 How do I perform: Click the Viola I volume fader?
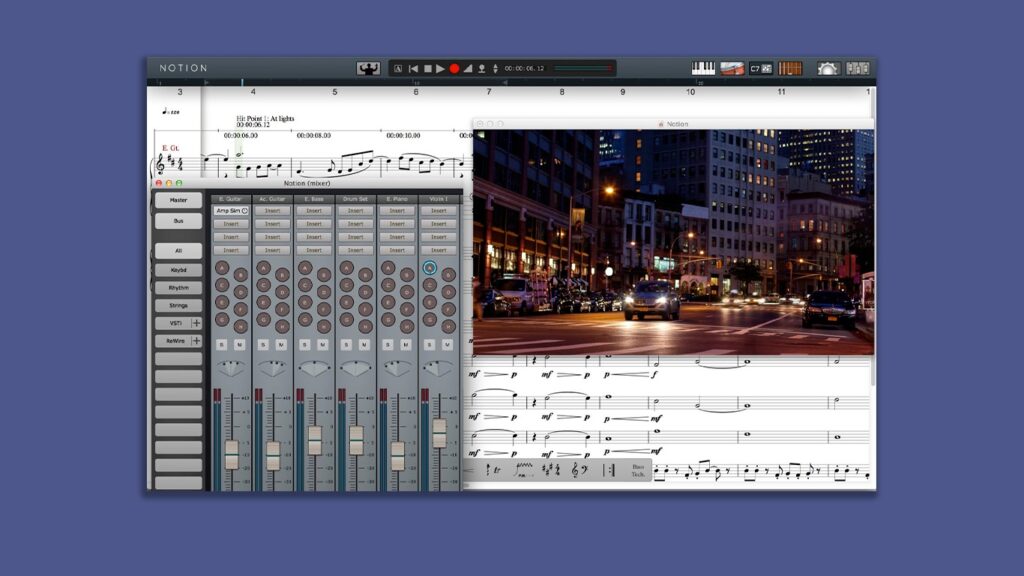pyautogui.click(x=440, y=433)
